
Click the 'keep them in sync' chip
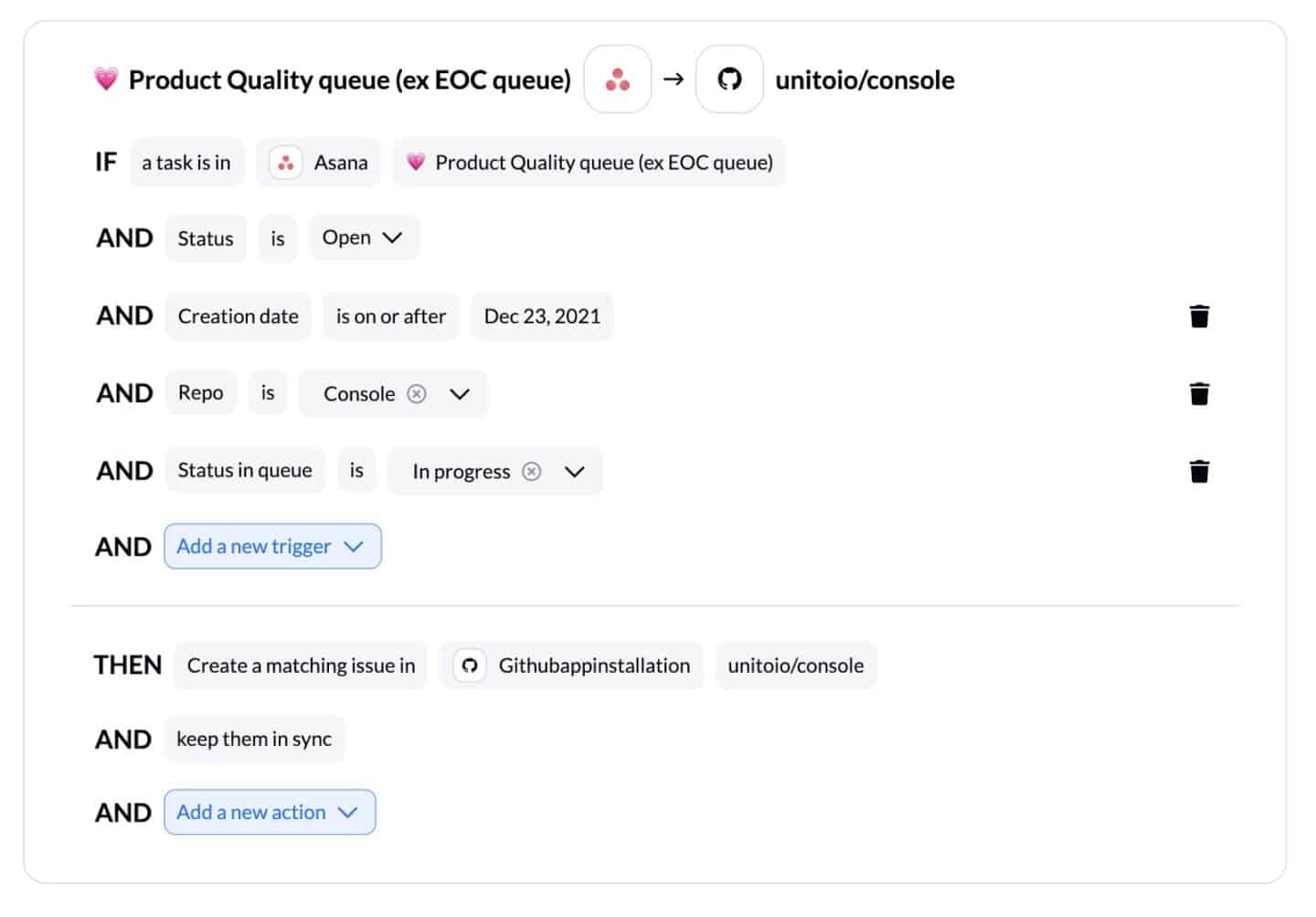[x=254, y=739]
